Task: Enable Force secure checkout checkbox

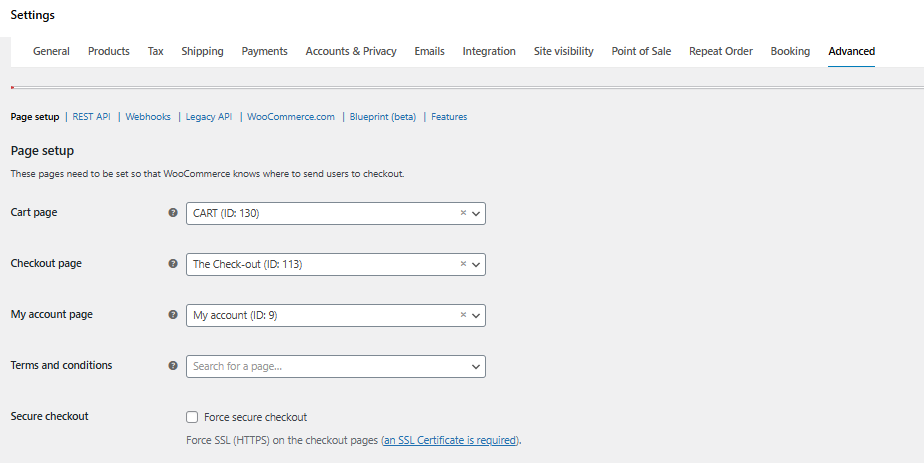Action: click(x=192, y=417)
